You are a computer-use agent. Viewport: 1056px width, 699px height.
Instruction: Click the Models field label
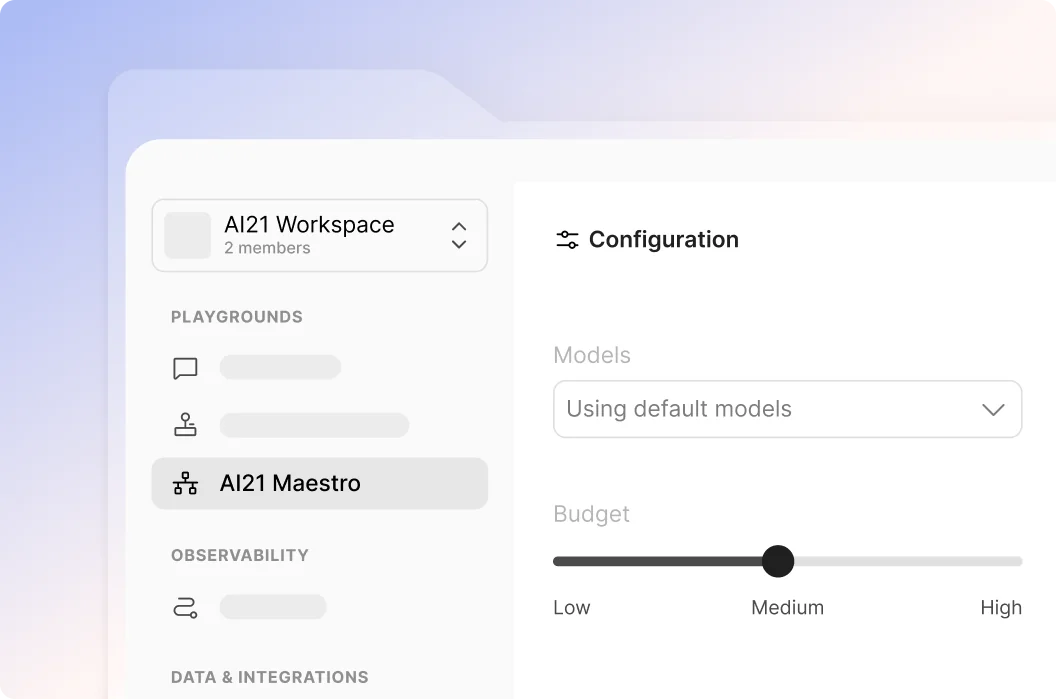tap(592, 356)
